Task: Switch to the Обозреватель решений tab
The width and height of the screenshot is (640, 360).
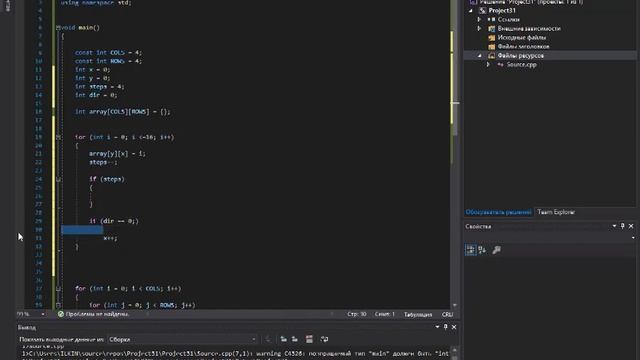Action: pyautogui.click(x=498, y=212)
